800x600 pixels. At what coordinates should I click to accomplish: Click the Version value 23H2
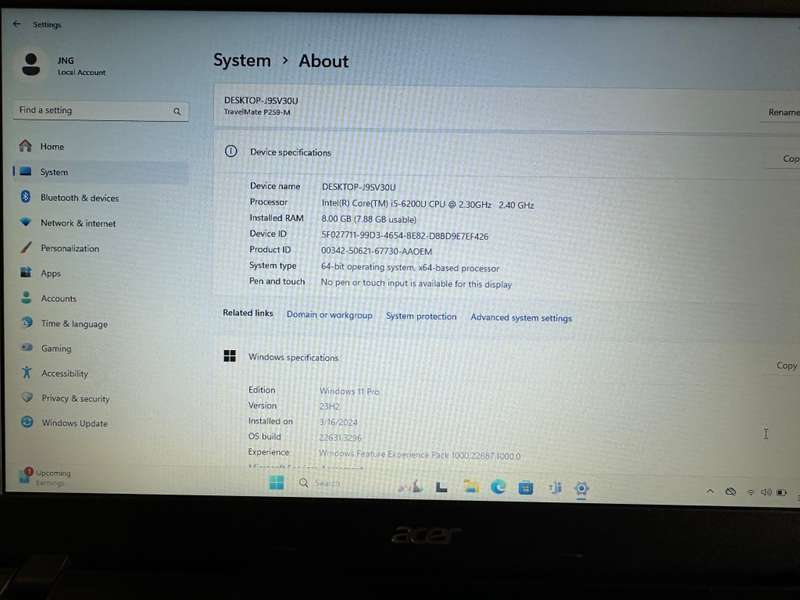(x=330, y=407)
